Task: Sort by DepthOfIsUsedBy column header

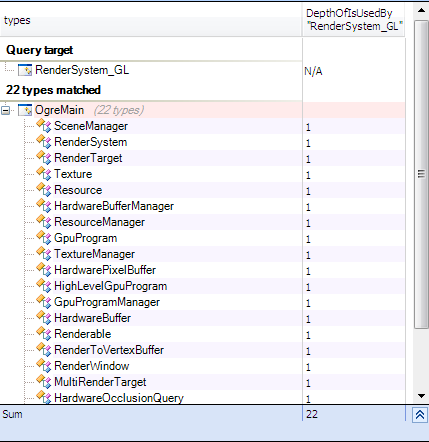Action: point(354,20)
